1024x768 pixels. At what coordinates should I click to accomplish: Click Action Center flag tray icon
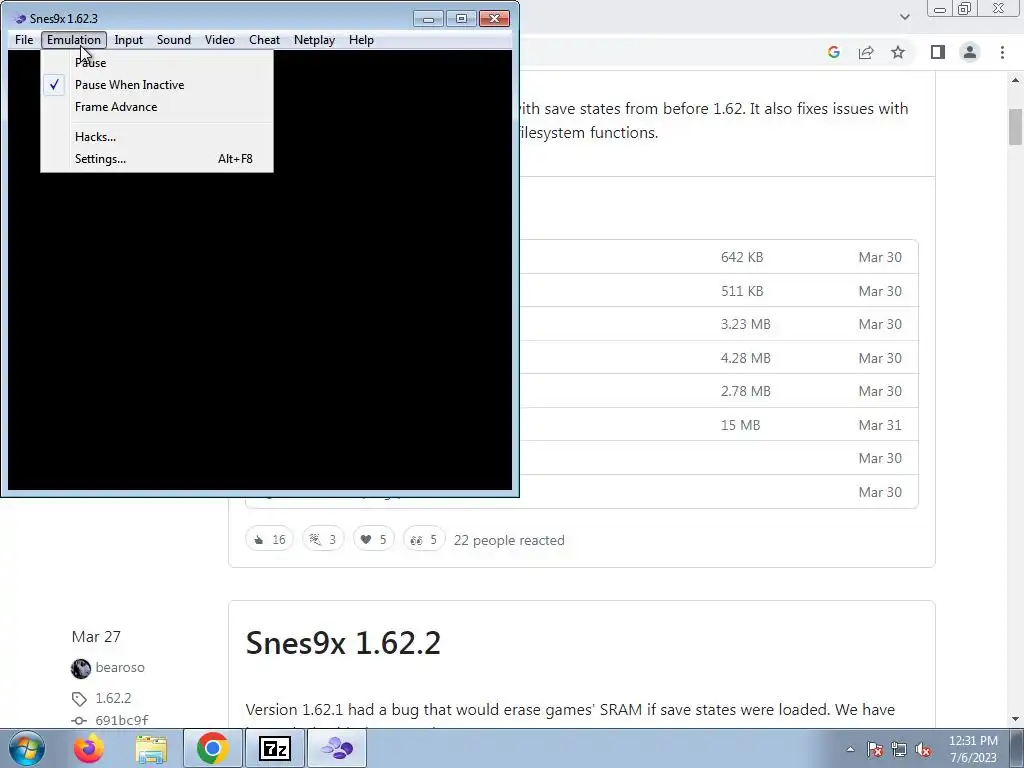pos(874,749)
